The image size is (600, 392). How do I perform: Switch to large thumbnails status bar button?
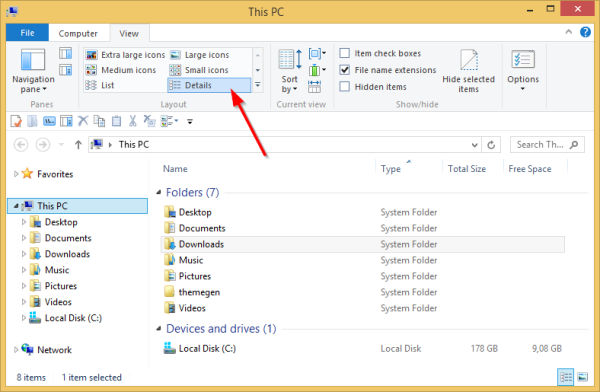(582, 377)
